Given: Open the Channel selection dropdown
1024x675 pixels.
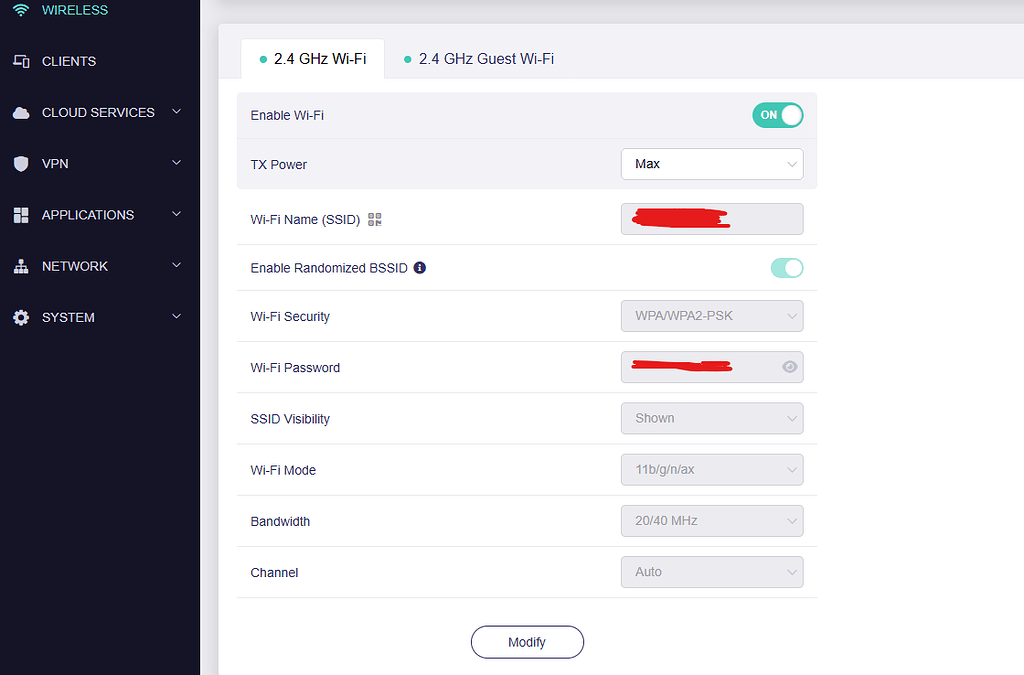Looking at the screenshot, I should coord(712,571).
